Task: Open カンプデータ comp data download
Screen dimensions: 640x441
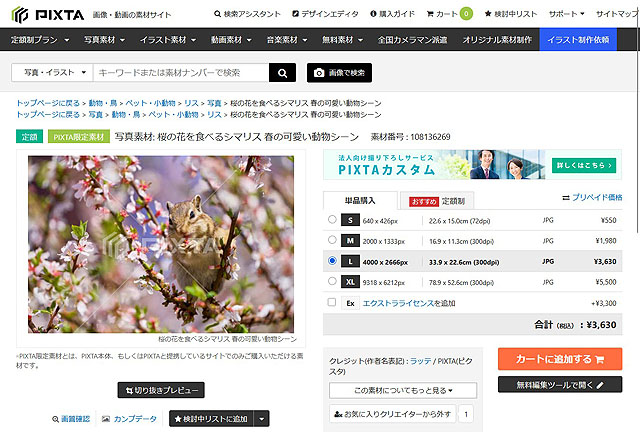Action: click(129, 419)
